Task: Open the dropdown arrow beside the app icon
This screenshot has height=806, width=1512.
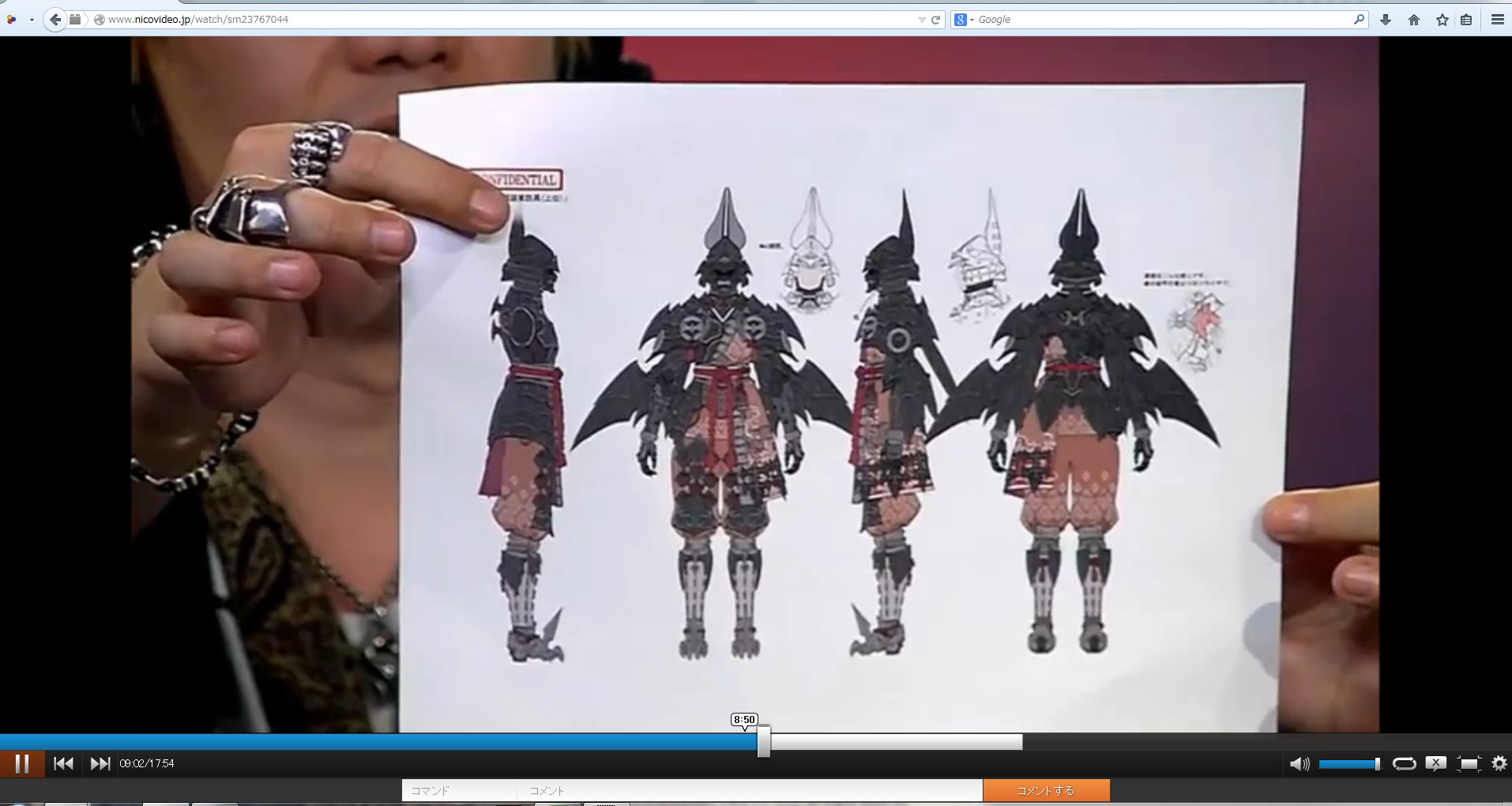Action: coord(32,20)
